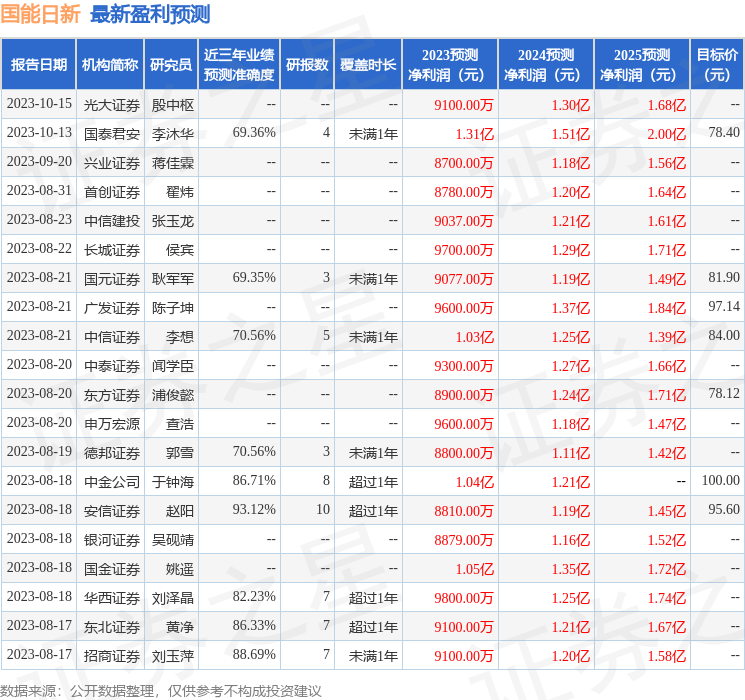
Task: Click analyst name 陈子坤
Action: tap(173, 308)
